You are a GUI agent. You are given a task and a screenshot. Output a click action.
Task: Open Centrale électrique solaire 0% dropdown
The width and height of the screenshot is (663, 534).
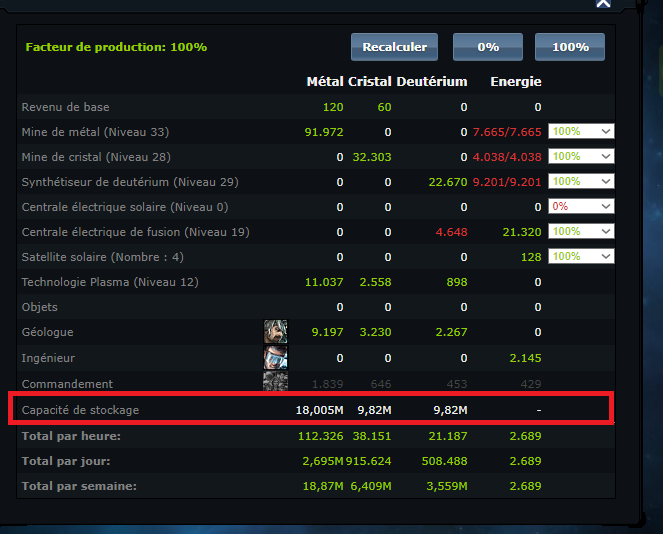pyautogui.click(x=581, y=206)
